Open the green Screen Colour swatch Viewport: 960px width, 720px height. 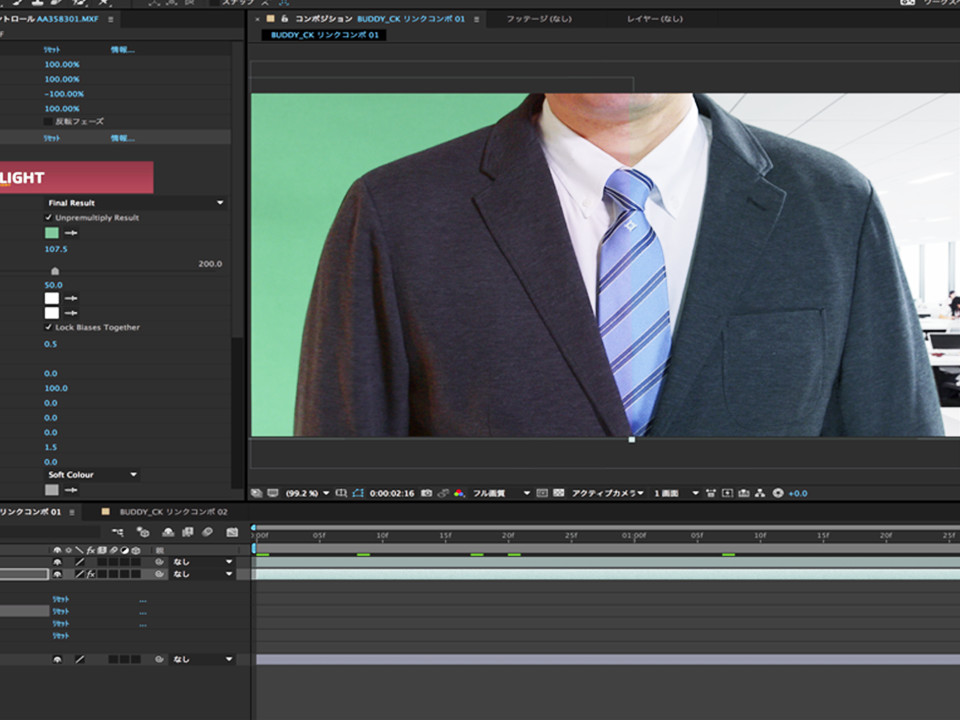(x=52, y=233)
